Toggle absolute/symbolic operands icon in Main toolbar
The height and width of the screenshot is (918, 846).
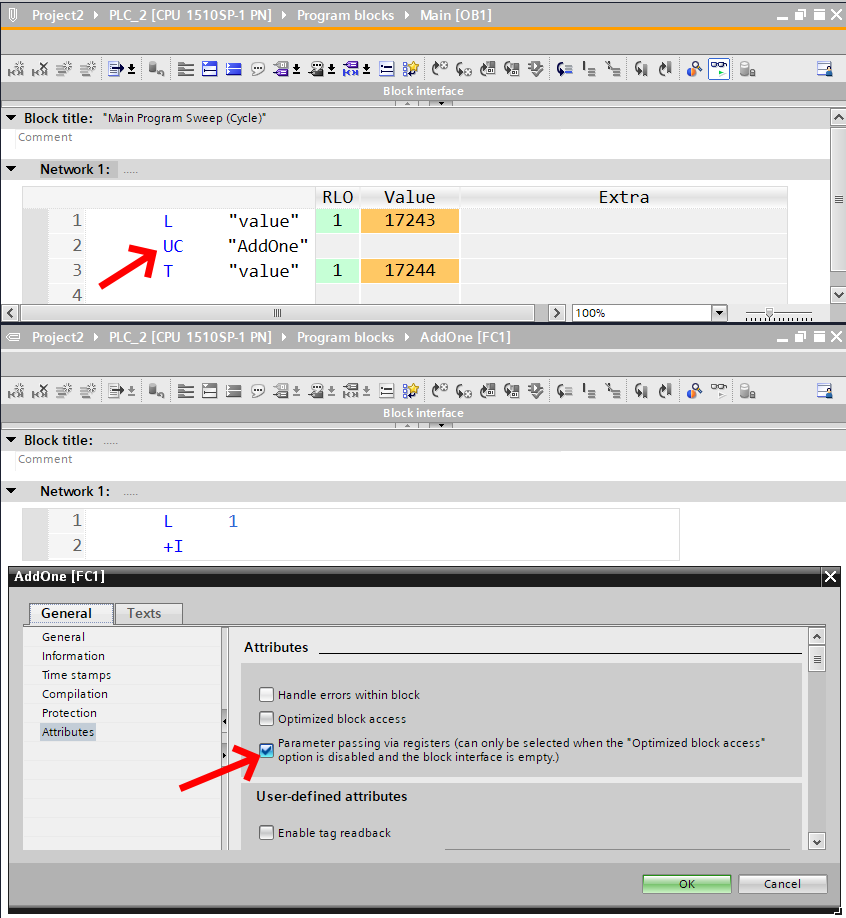tap(282, 70)
